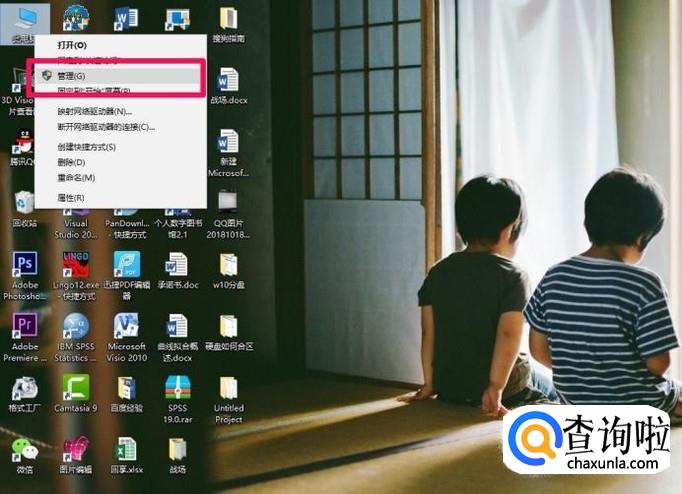Launch Lingo12.exe shortcut

click(76, 265)
